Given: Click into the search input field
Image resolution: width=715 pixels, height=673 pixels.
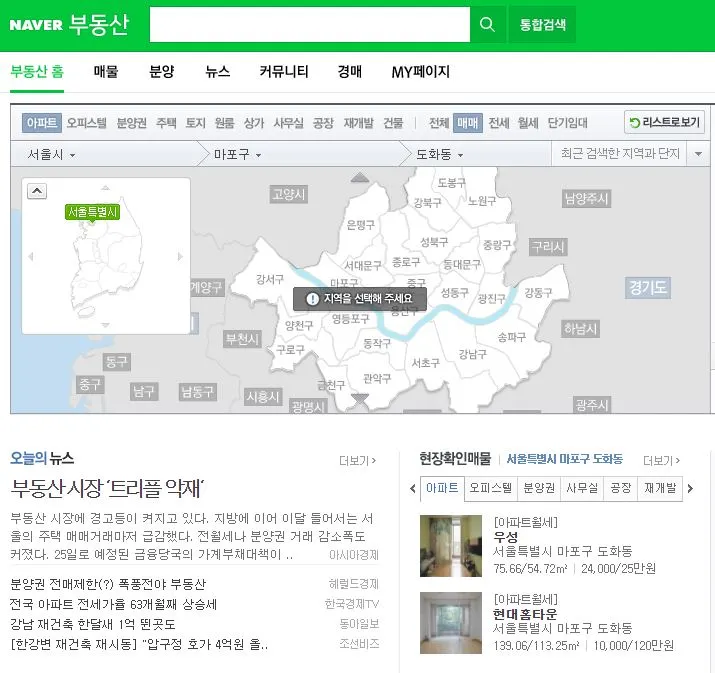Looking at the screenshot, I should pyautogui.click(x=310, y=24).
